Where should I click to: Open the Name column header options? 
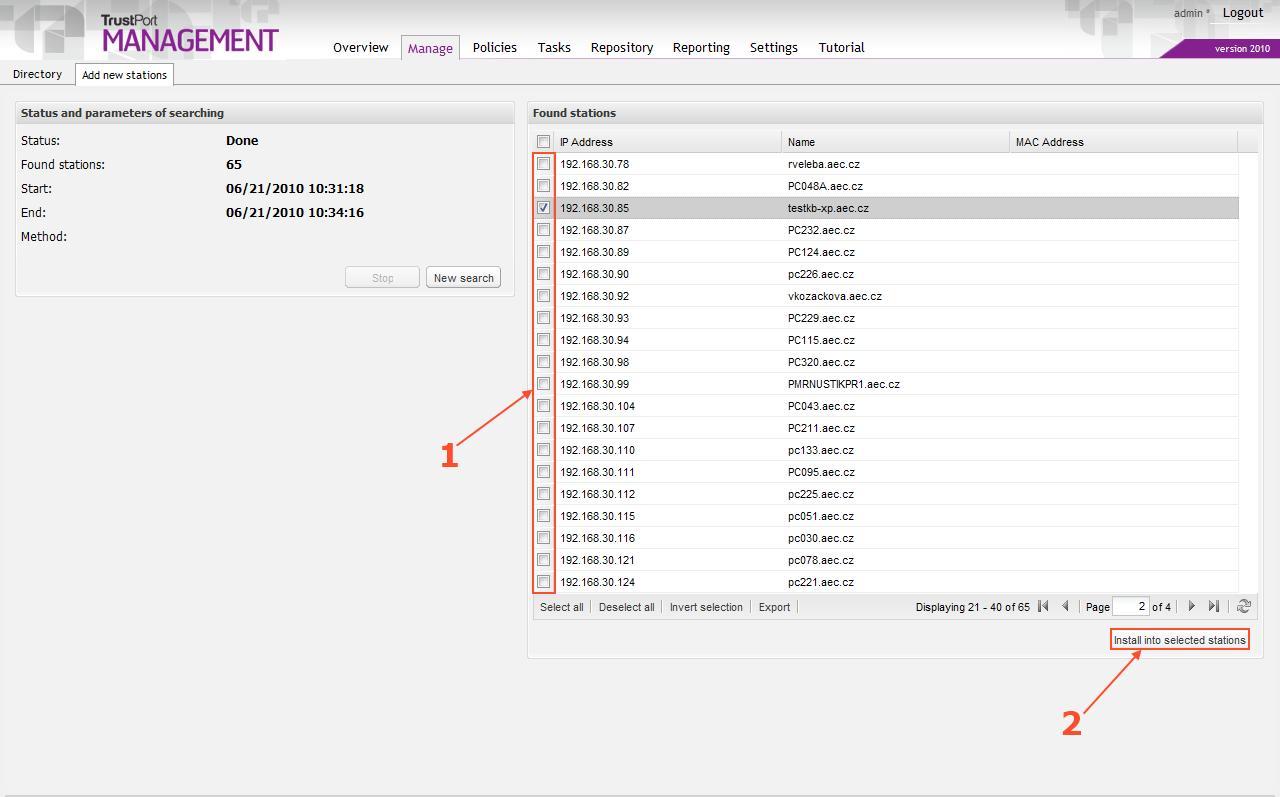pos(800,141)
